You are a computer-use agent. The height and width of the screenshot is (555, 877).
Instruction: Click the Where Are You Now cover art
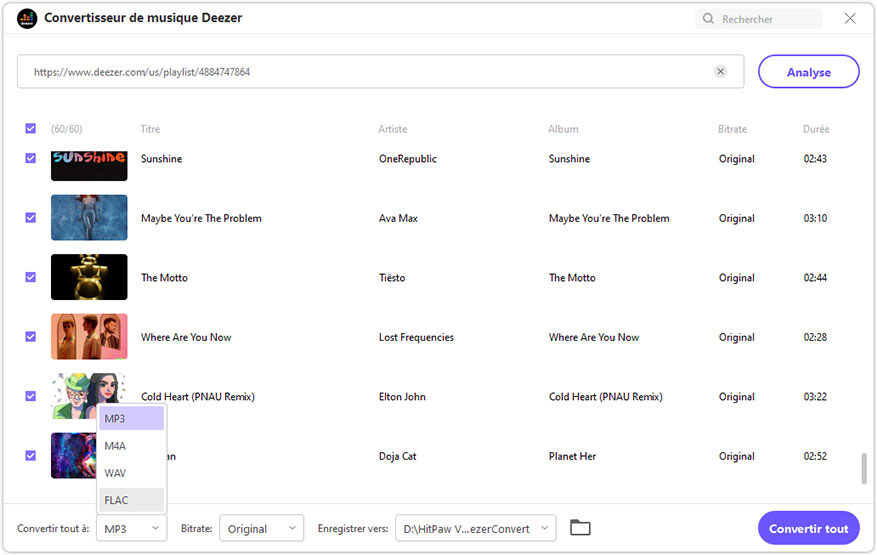[x=89, y=337]
